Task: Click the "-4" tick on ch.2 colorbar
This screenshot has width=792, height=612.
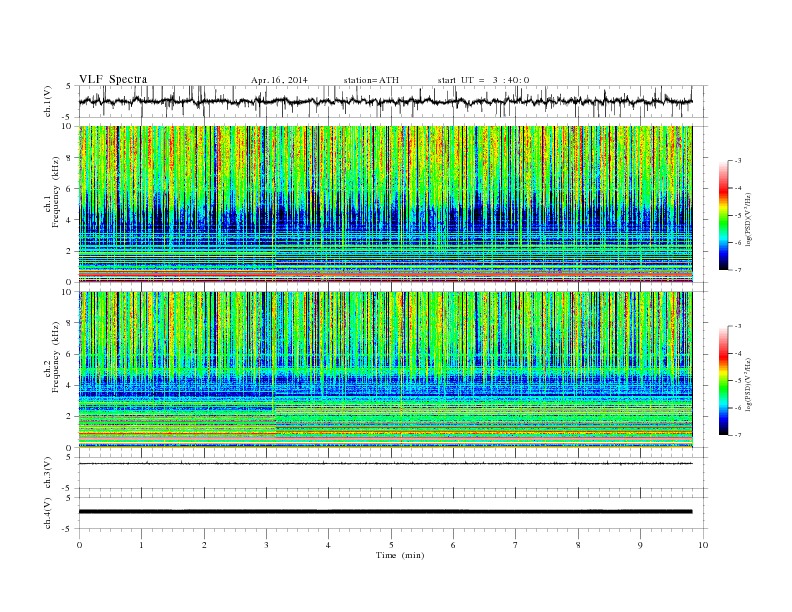Action: pos(738,353)
